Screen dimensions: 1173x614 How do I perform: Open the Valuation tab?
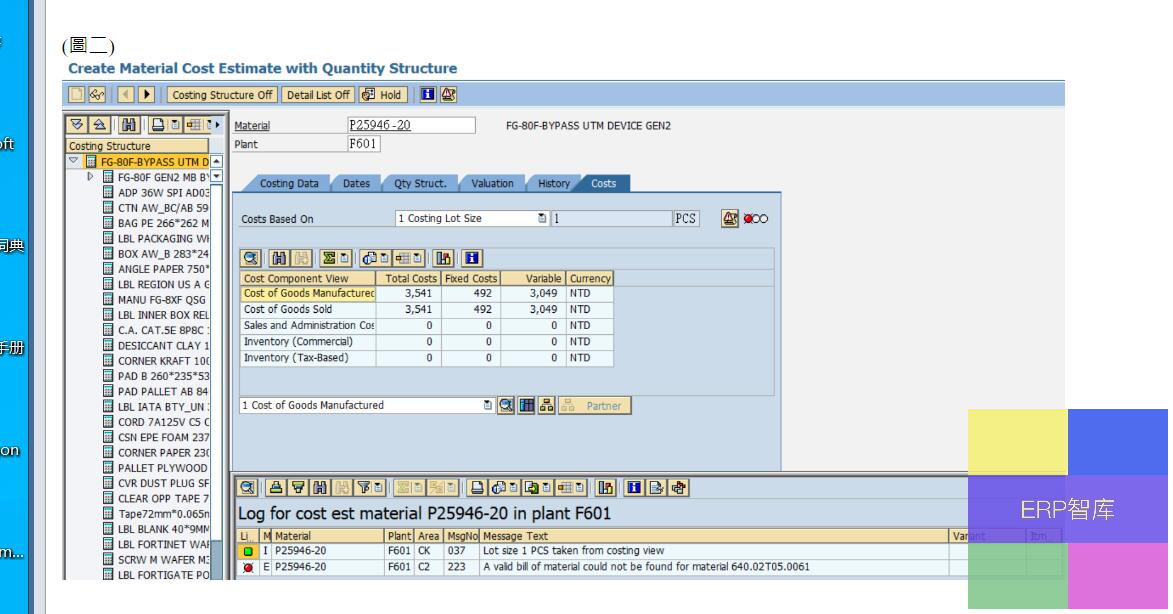coord(492,183)
